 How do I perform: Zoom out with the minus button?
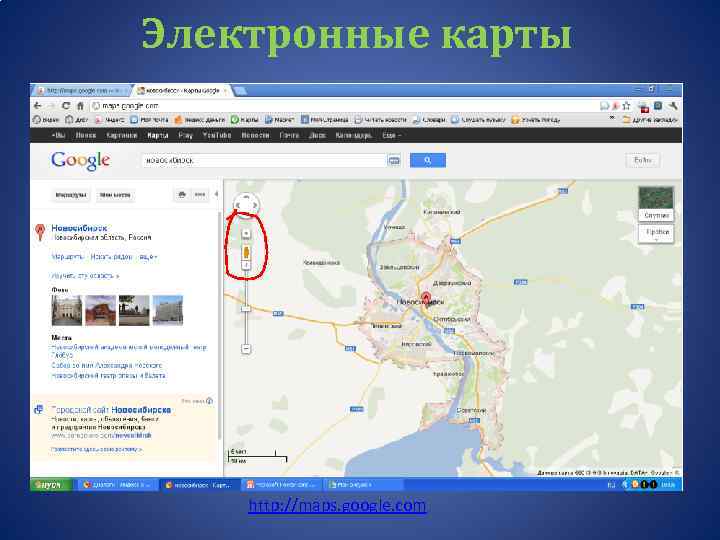(x=246, y=349)
